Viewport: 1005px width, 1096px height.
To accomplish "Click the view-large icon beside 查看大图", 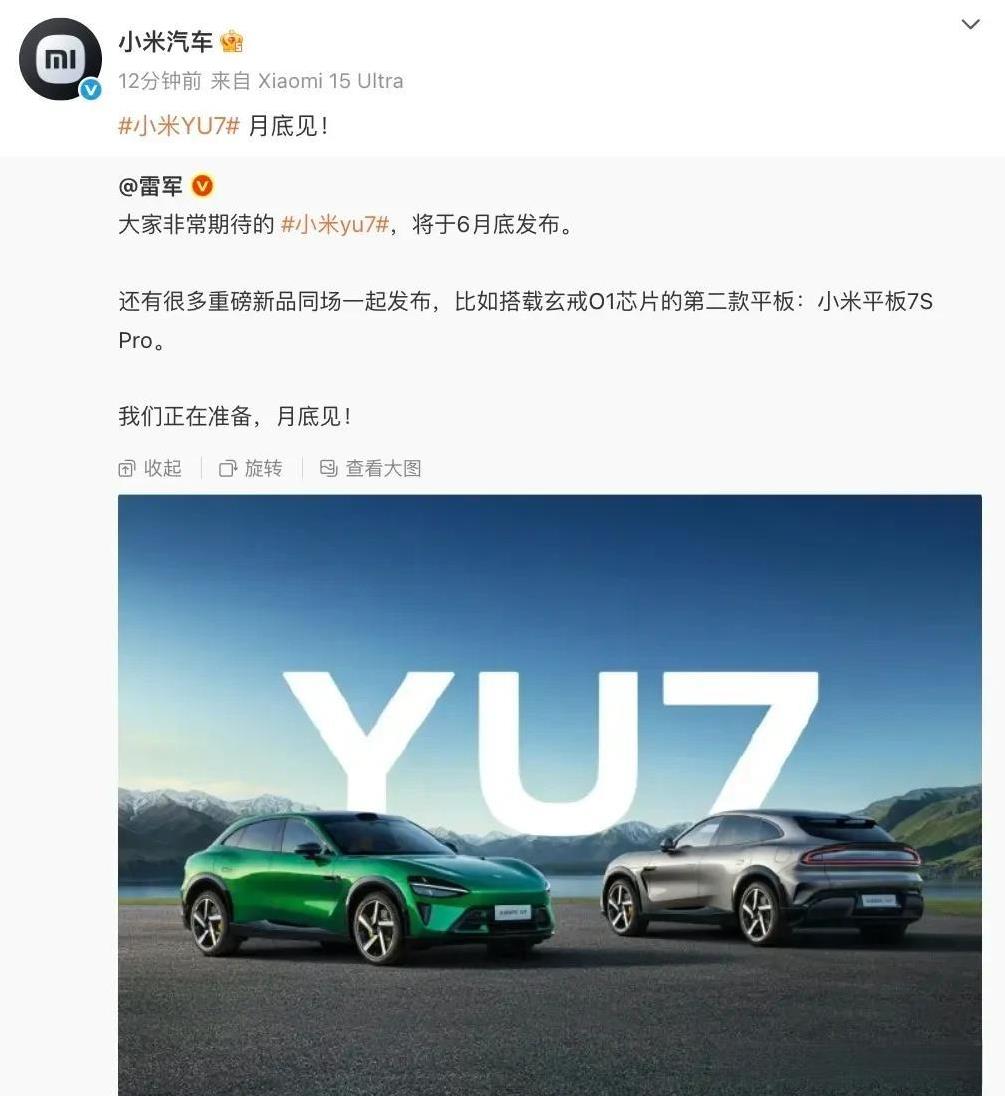I will pyautogui.click(x=328, y=468).
